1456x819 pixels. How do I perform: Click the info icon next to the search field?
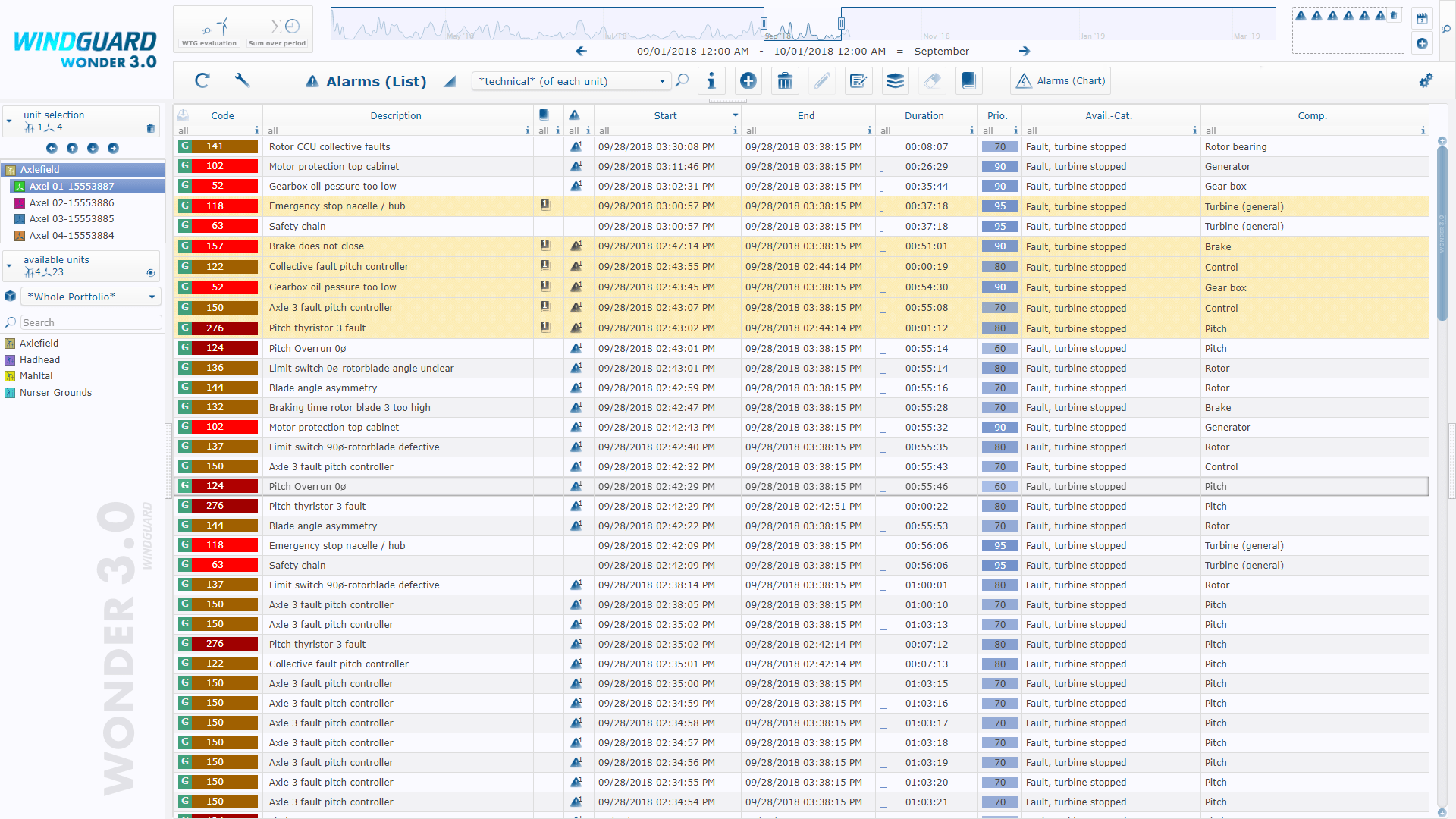711,80
